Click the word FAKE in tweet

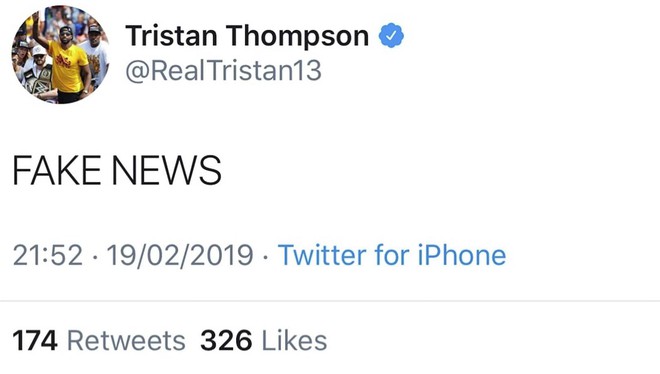[57, 170]
